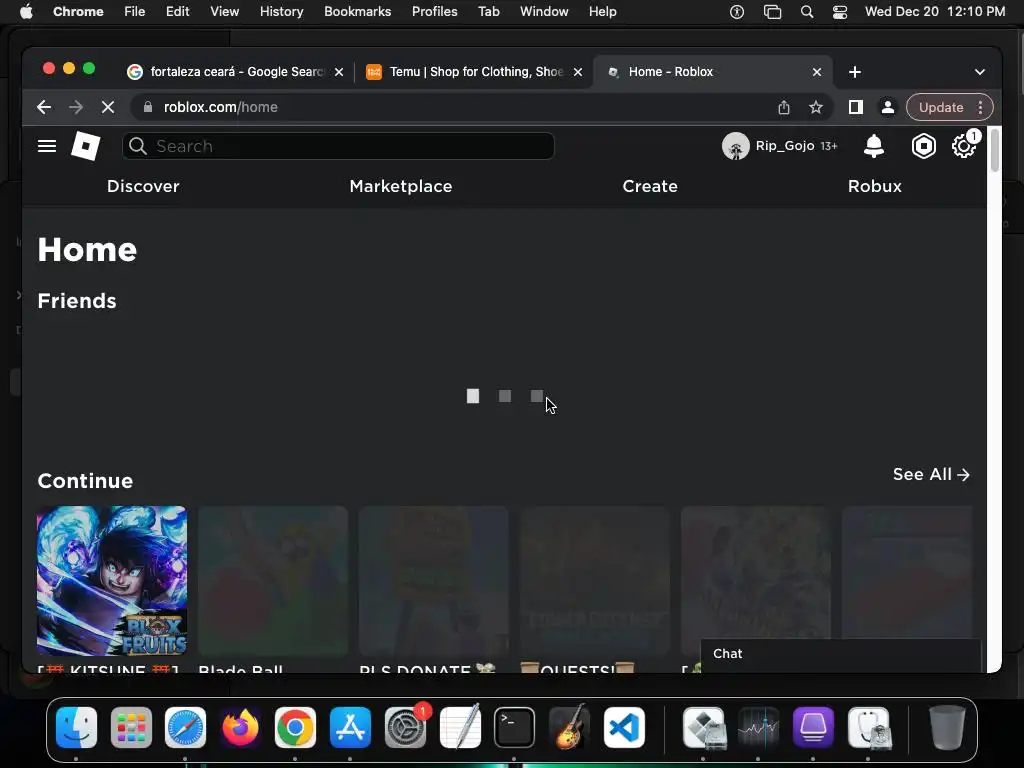
Task: Click the Rip_Gojo avatar picture
Action: pos(735,146)
